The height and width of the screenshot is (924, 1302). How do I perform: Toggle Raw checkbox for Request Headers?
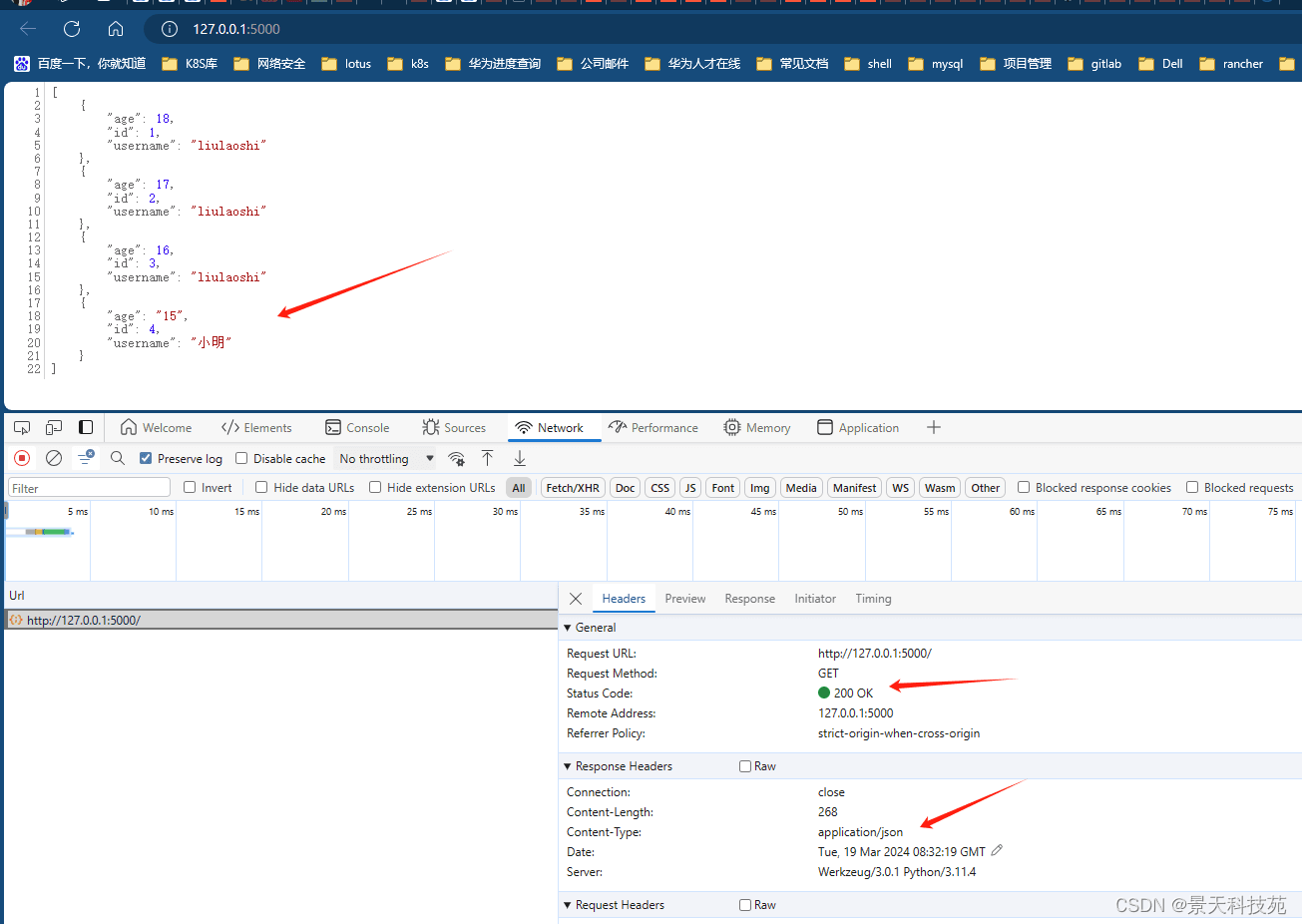click(745, 905)
